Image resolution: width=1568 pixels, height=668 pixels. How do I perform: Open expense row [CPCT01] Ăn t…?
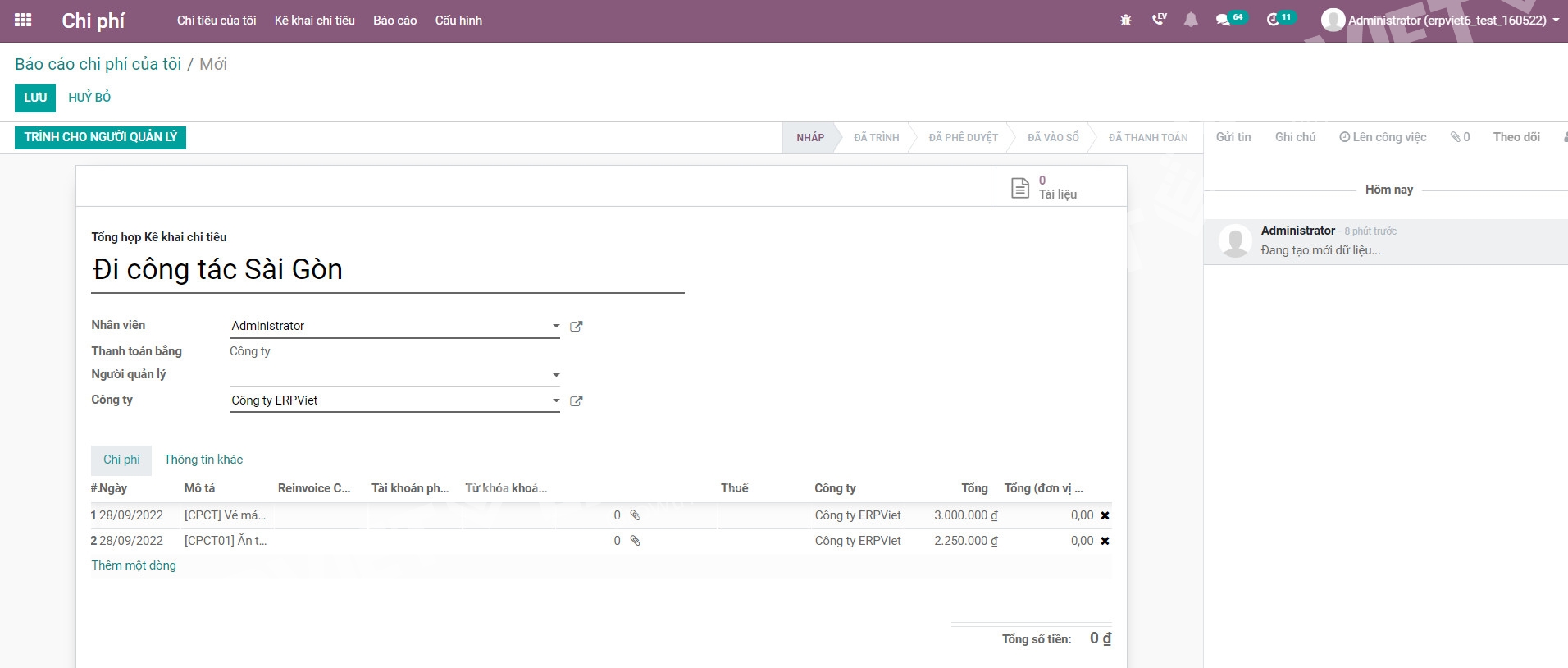click(226, 541)
